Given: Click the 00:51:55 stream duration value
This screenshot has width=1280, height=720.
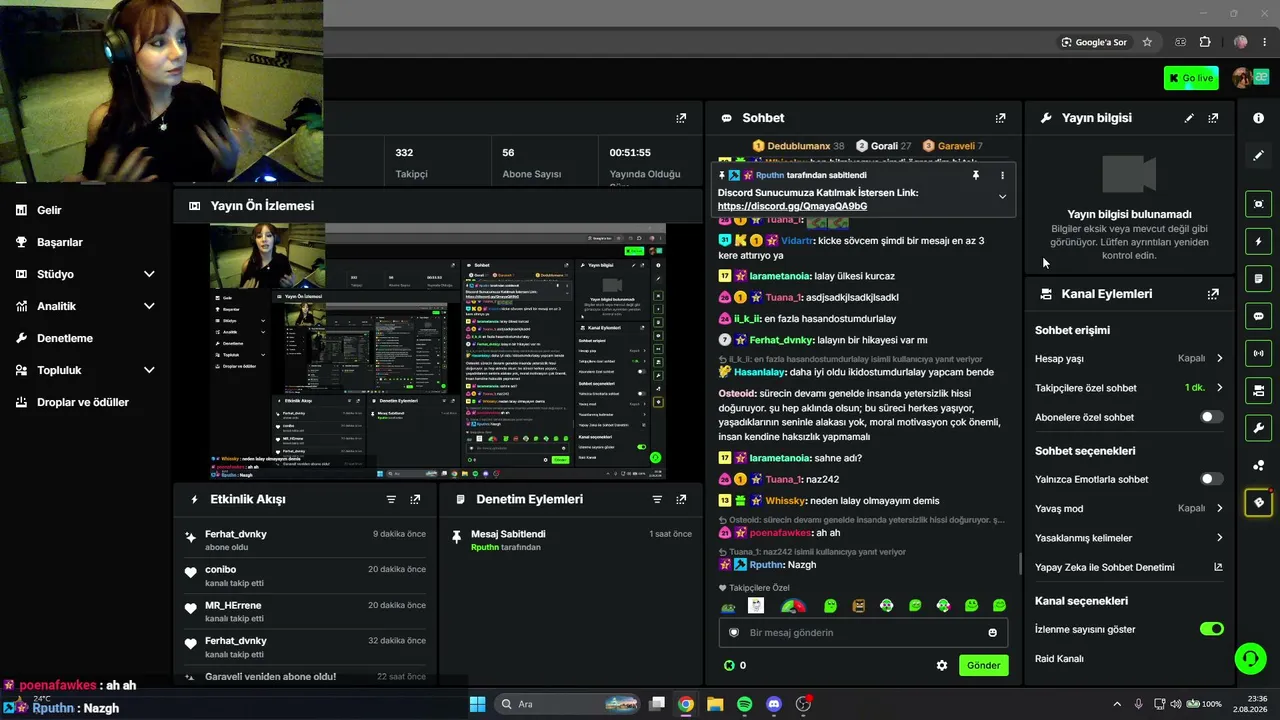Looking at the screenshot, I should [630, 153].
